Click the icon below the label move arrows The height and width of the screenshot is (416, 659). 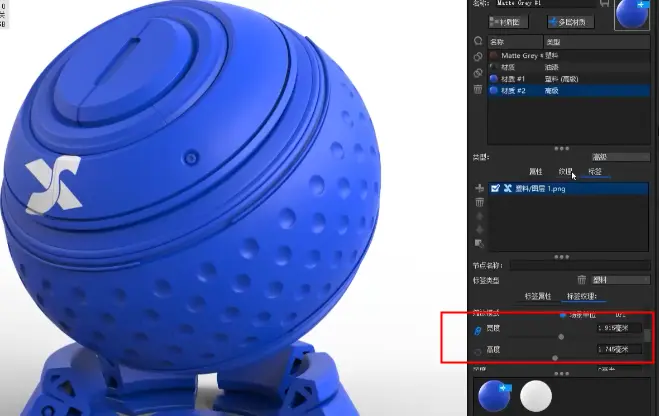point(479,243)
